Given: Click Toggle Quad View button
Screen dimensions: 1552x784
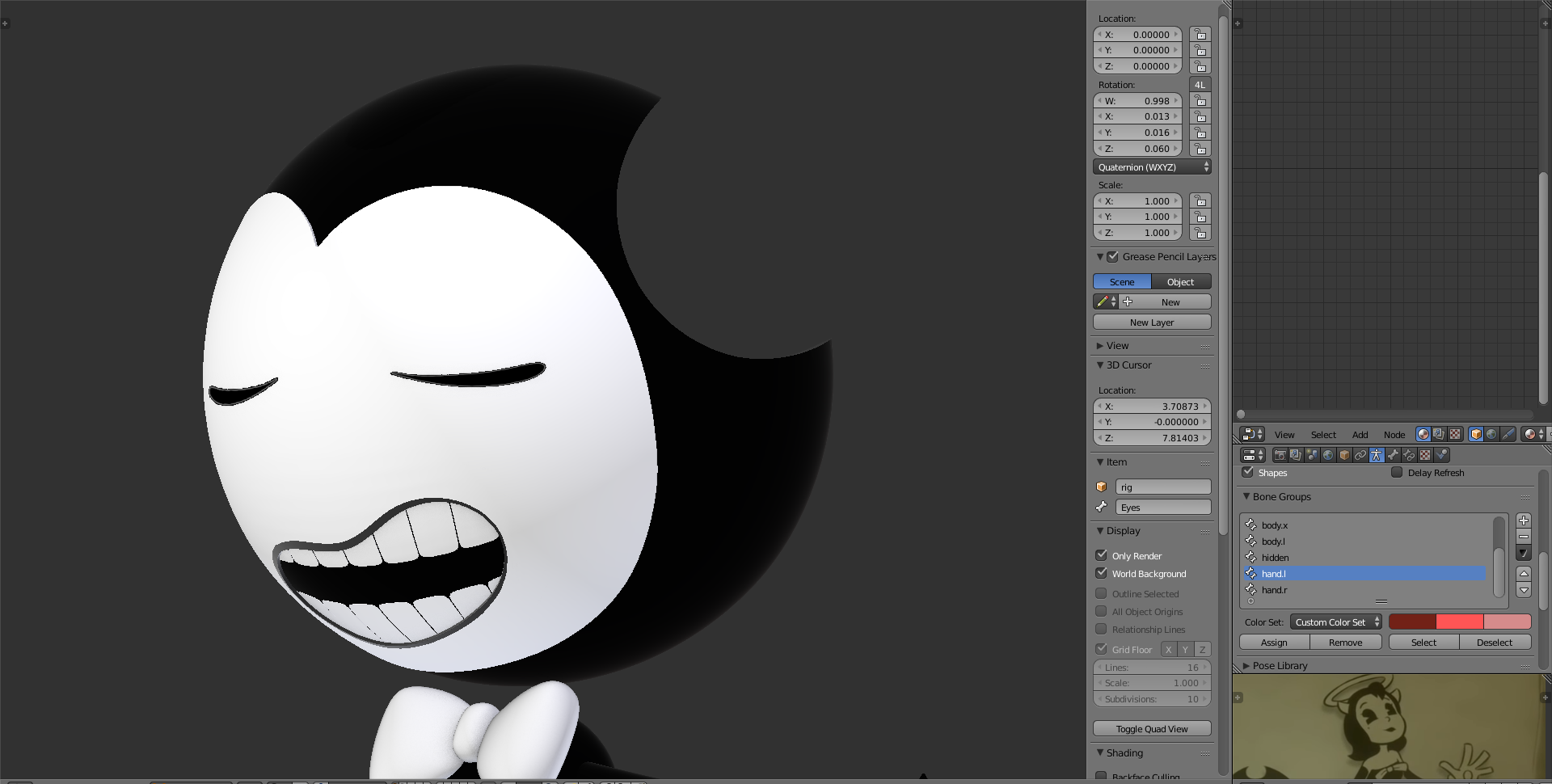Looking at the screenshot, I should [x=1152, y=729].
